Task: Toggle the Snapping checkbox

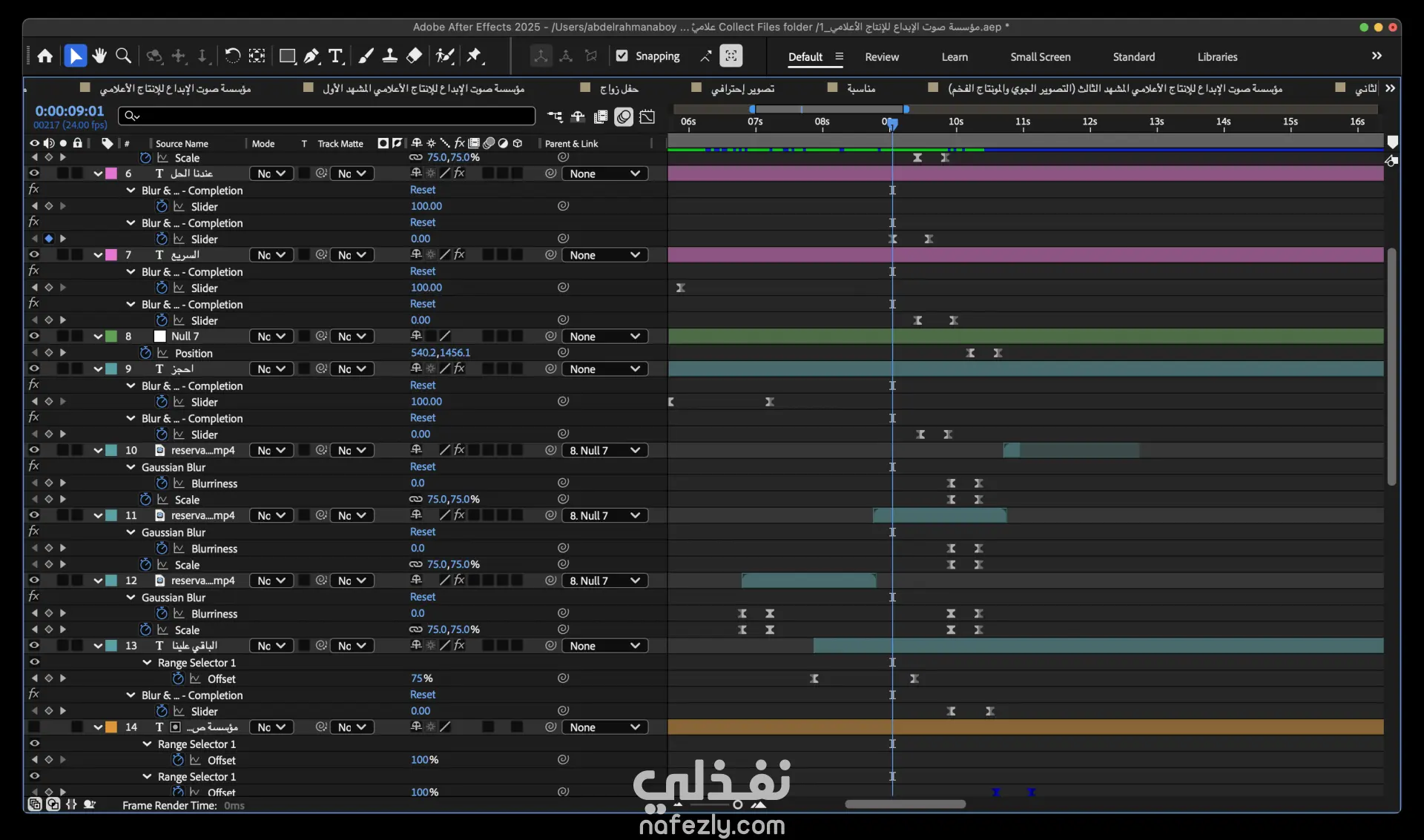Action: (622, 56)
